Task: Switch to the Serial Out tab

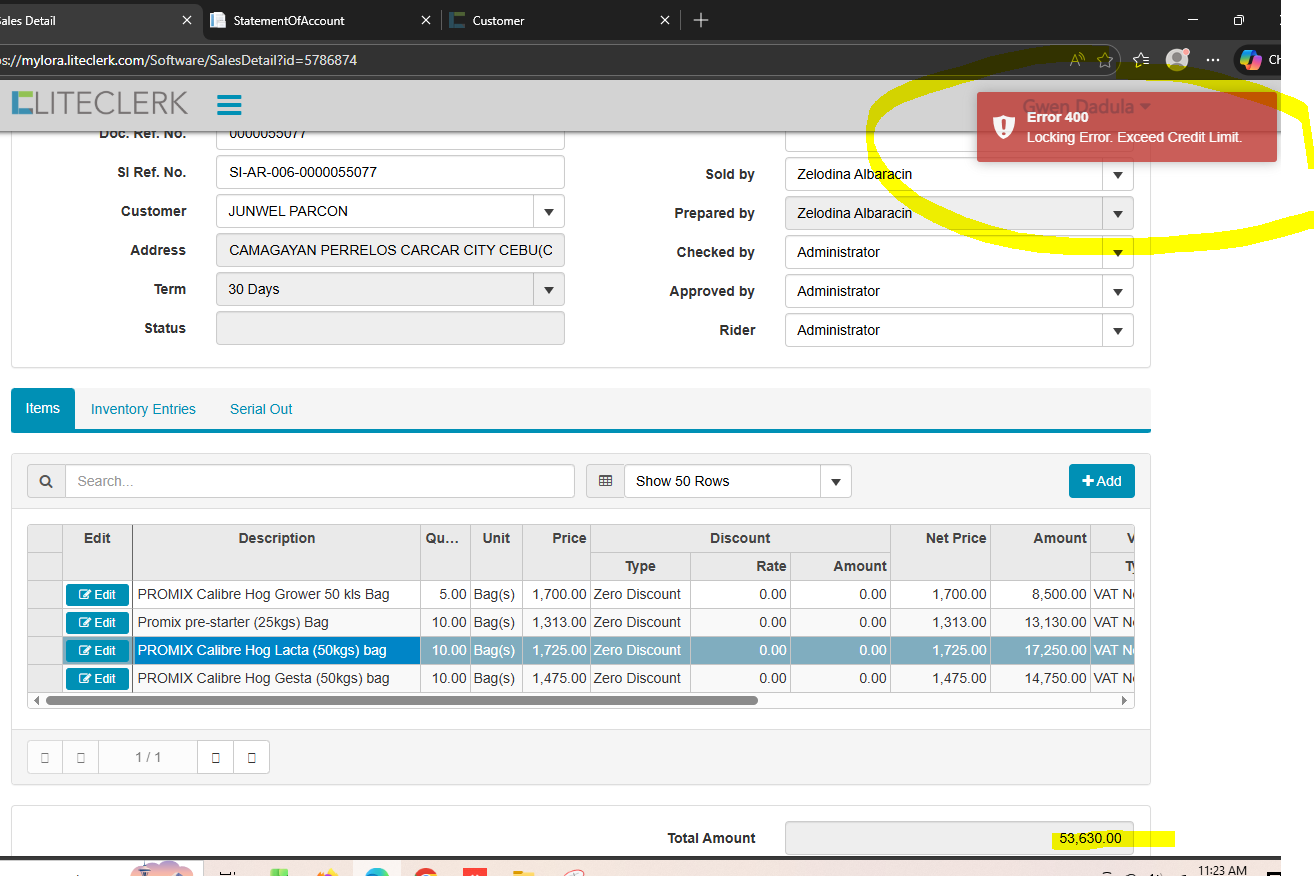Action: (x=261, y=409)
